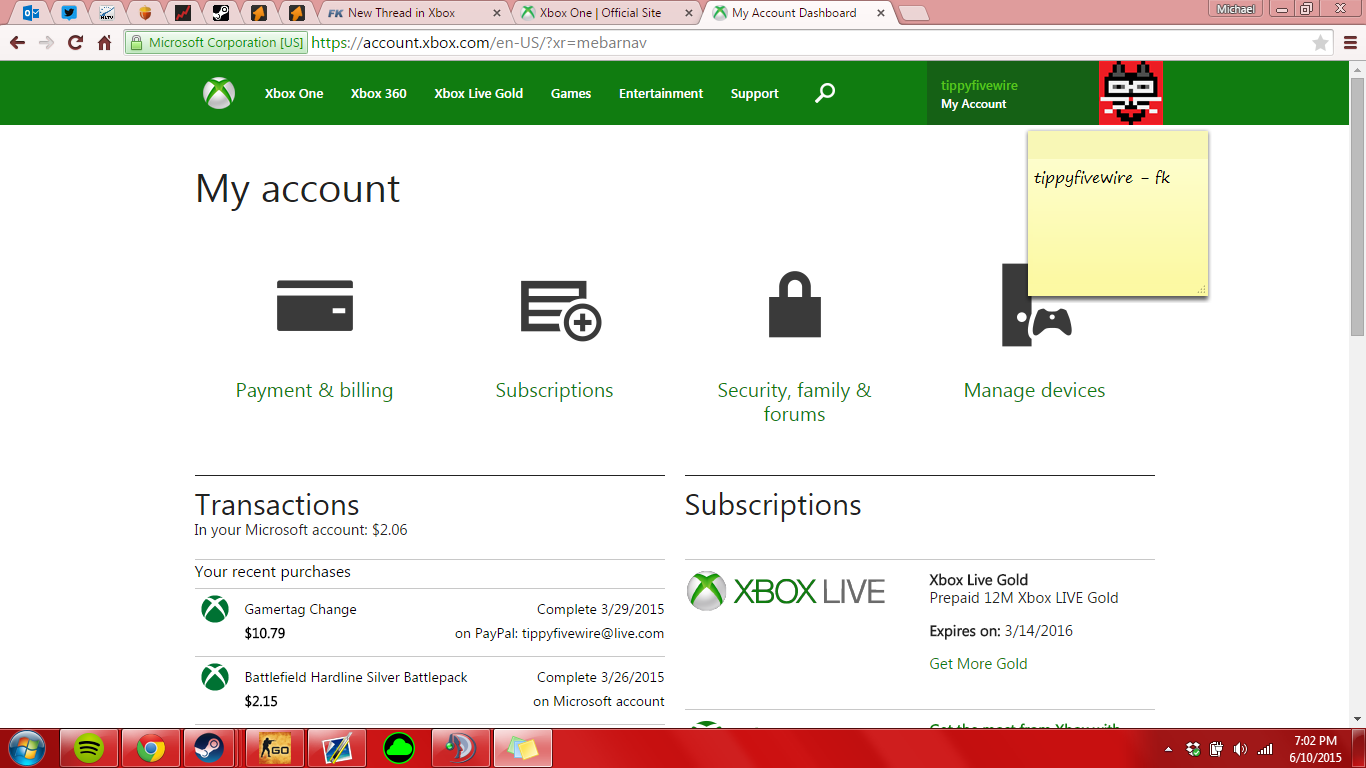This screenshot has width=1366, height=768.
Task: Click the Xbox Live logo in Subscriptions
Action: (786, 591)
